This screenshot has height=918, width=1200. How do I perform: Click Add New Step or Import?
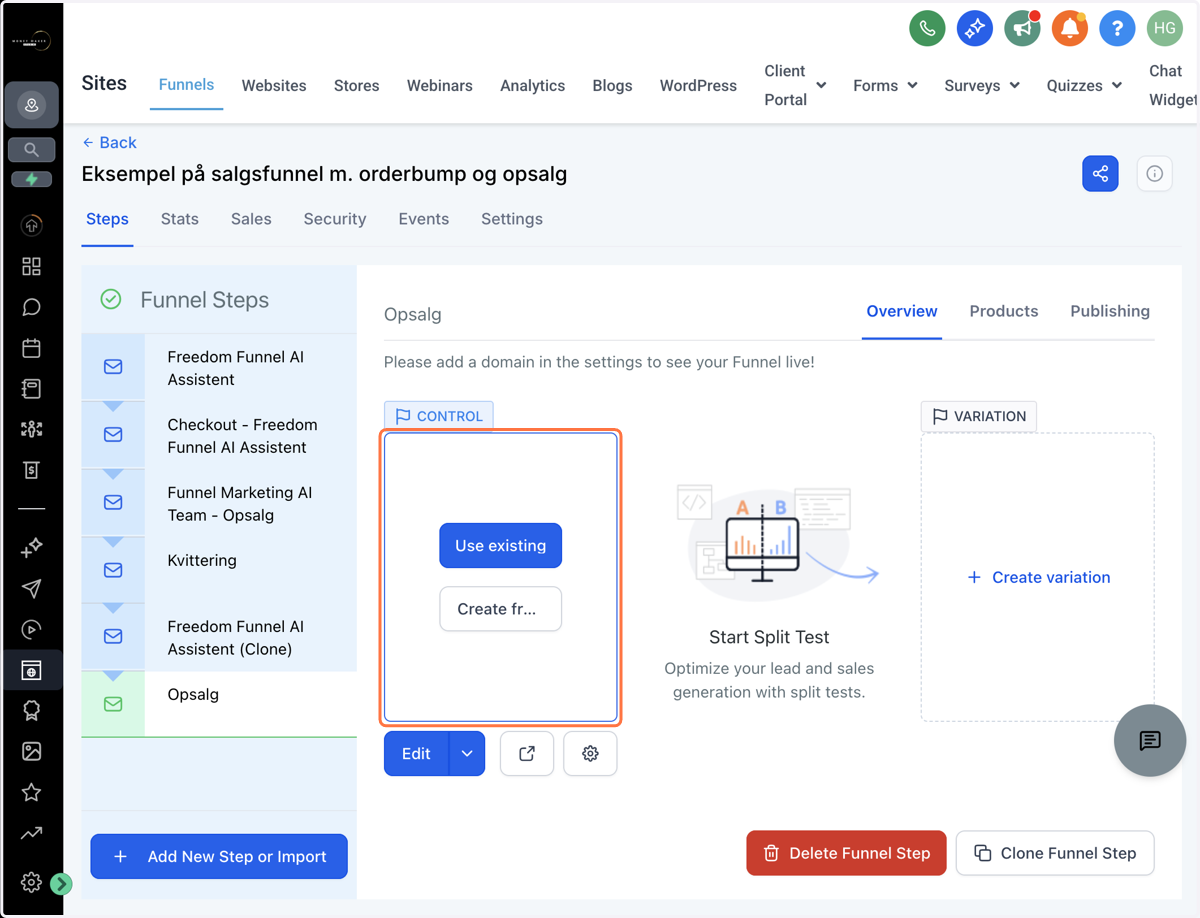[x=219, y=856]
